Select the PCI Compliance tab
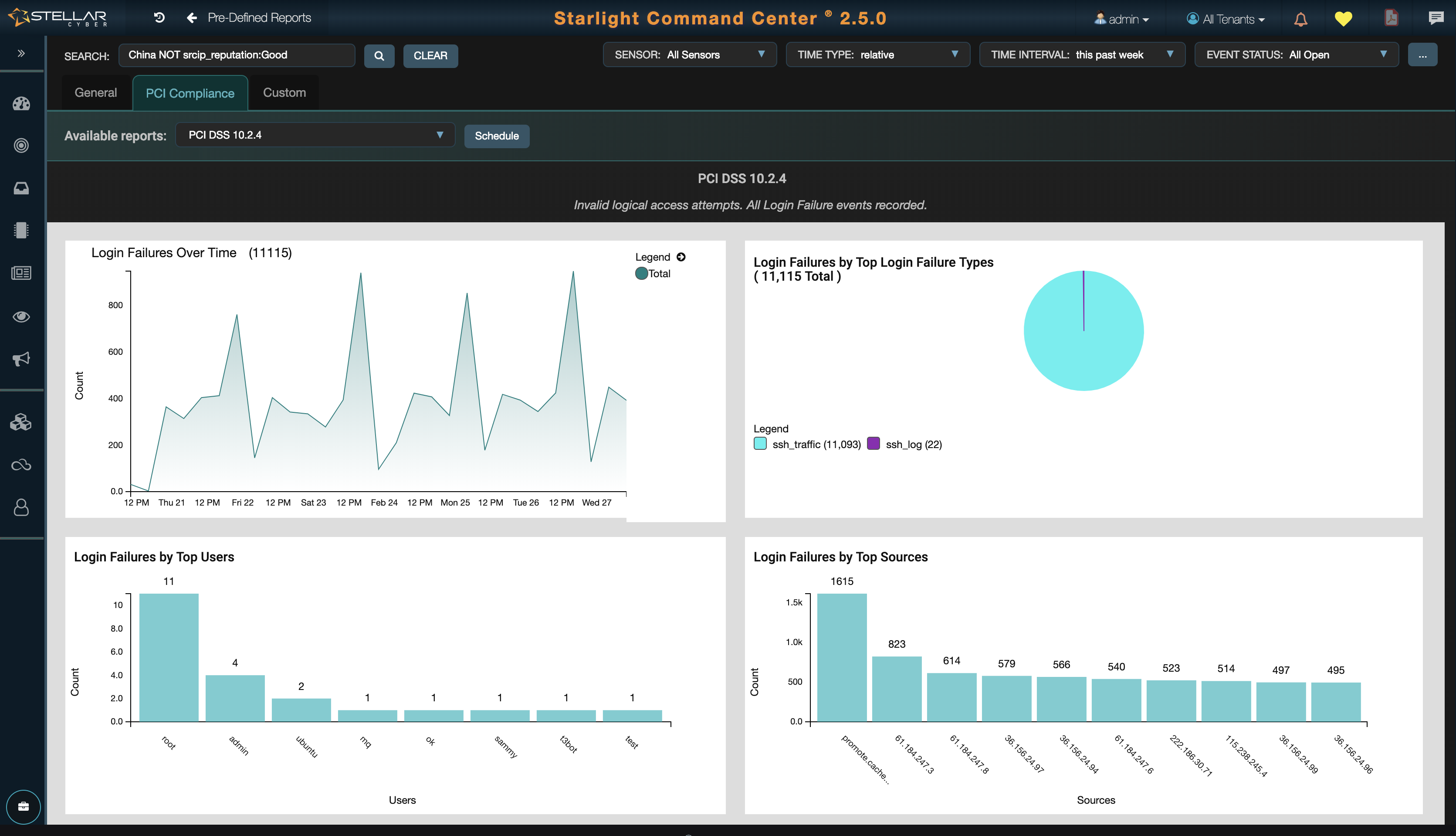The image size is (1456, 836). pyautogui.click(x=190, y=93)
